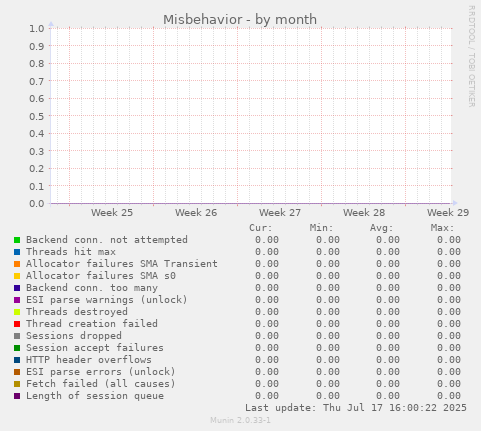Click the blue Threads hit max swatch

tap(17, 252)
